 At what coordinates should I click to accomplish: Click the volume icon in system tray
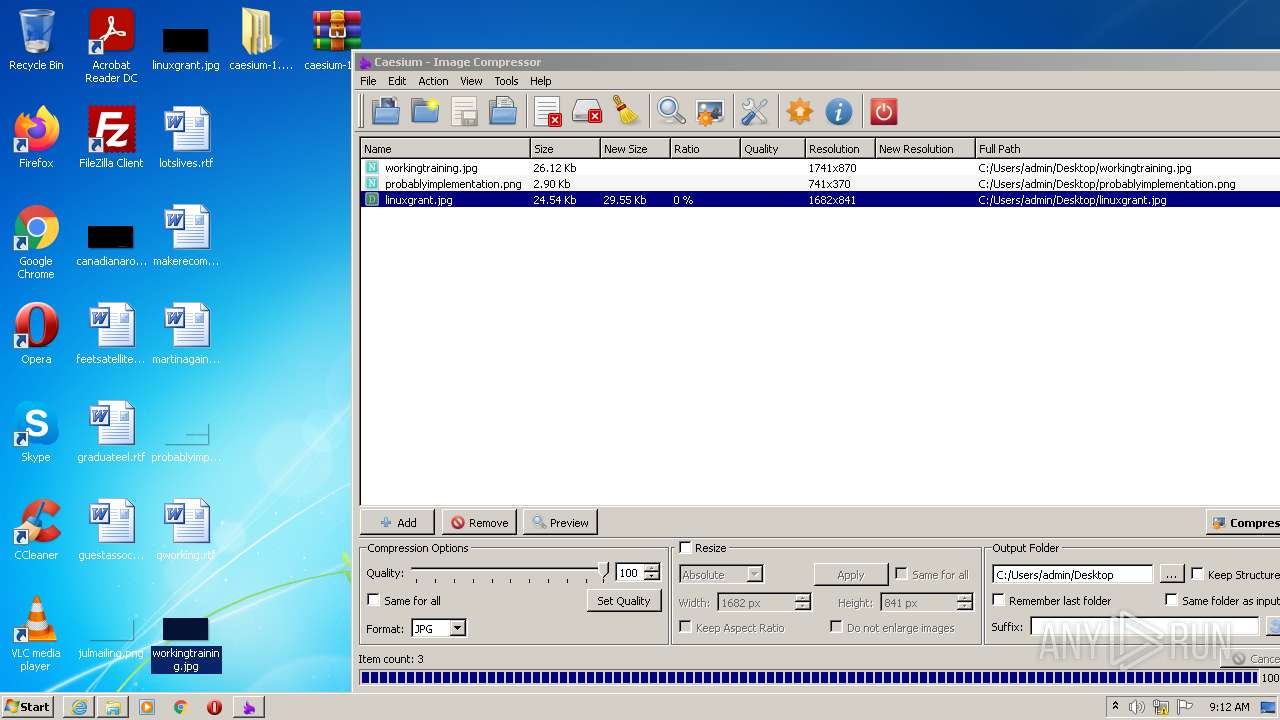point(1137,707)
